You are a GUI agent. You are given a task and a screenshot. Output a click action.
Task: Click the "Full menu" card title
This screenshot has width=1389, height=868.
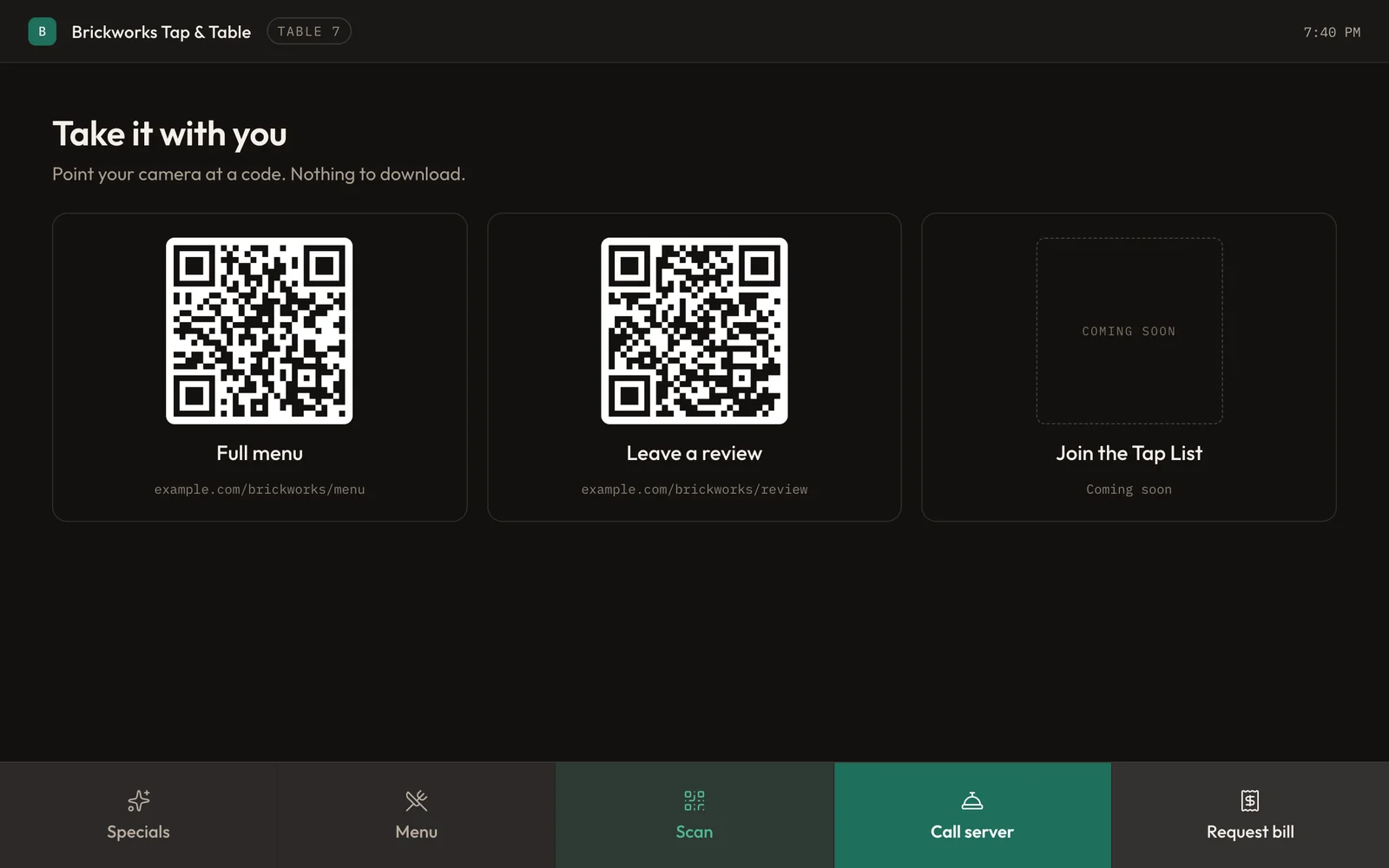[260, 453]
